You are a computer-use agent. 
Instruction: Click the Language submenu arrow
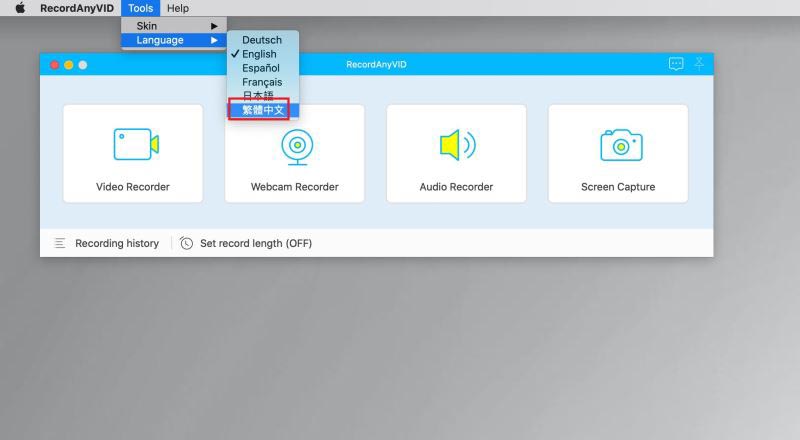click(214, 40)
